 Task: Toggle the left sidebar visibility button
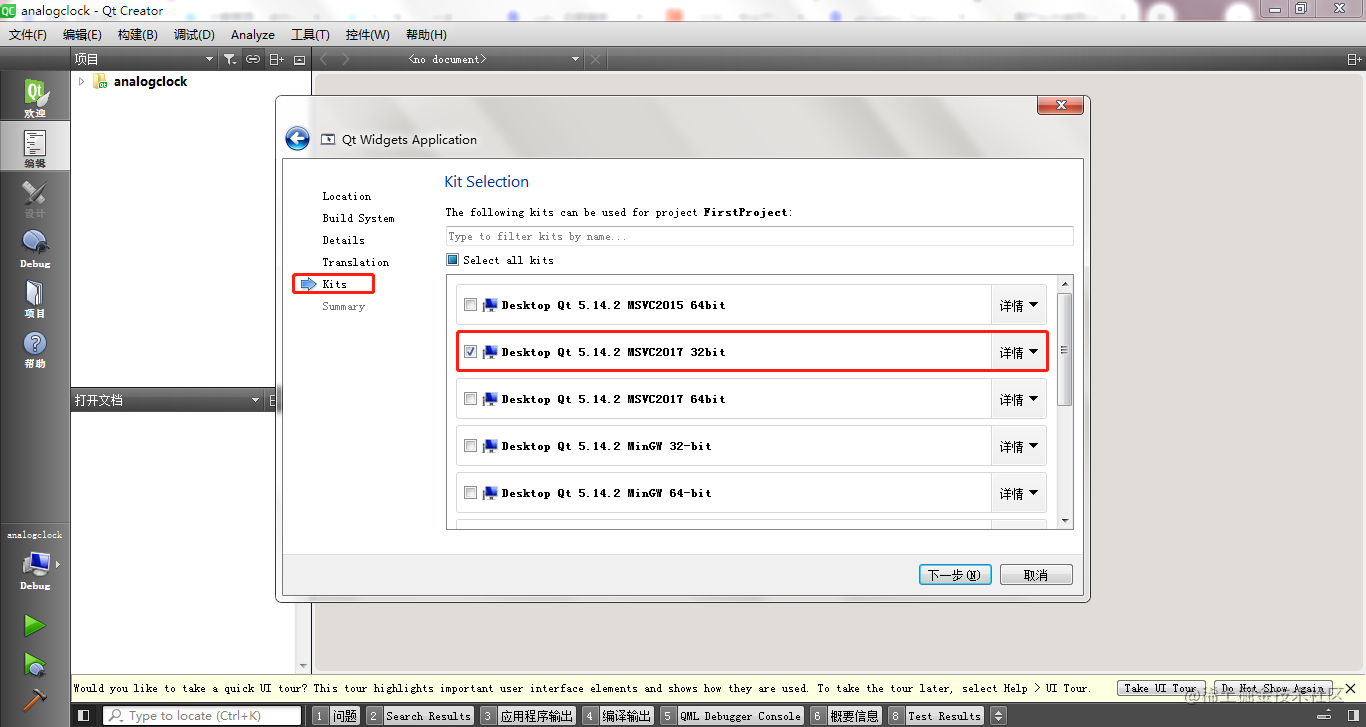click(x=84, y=715)
